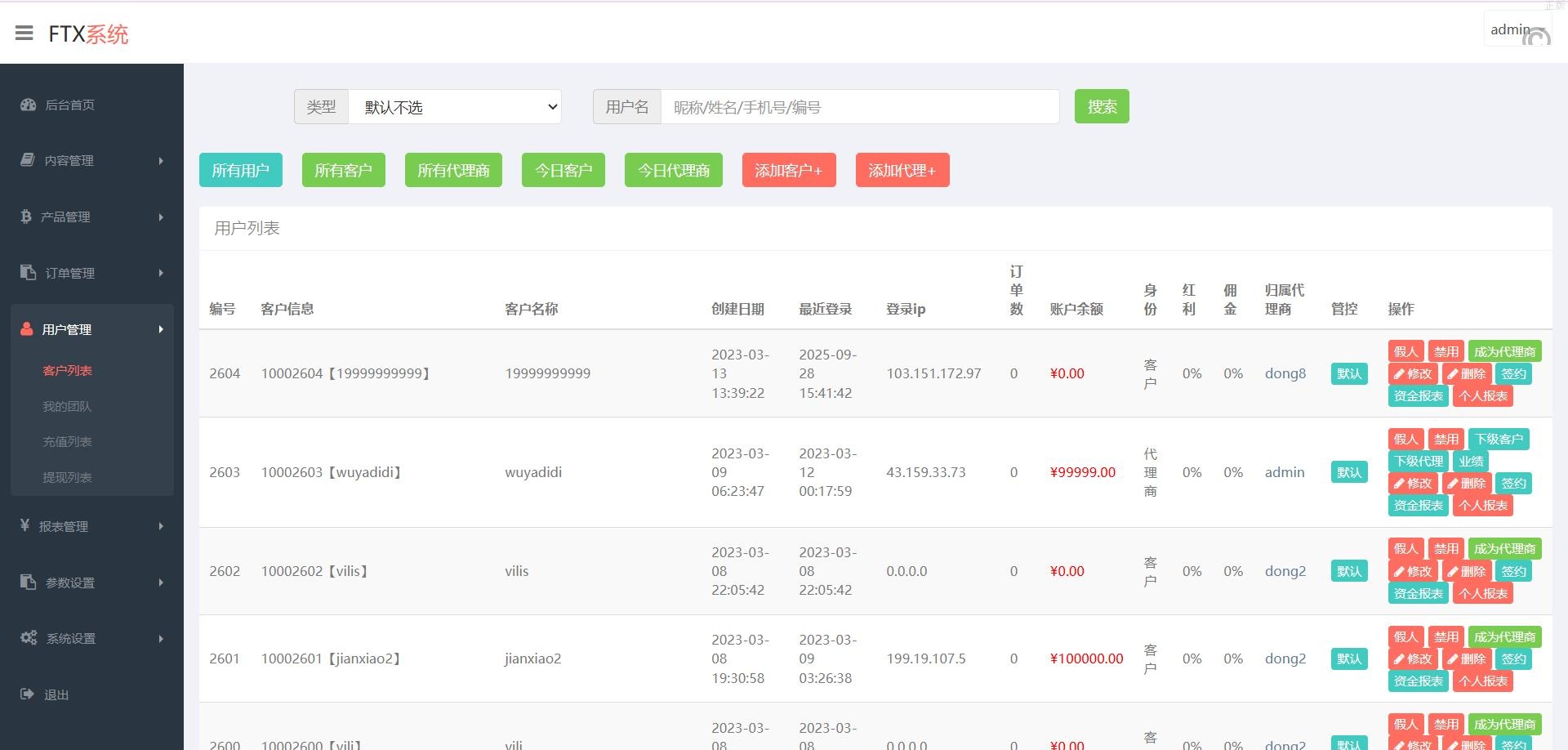Open the 类型 default selection dropdown
The image size is (1568, 750).
454,106
